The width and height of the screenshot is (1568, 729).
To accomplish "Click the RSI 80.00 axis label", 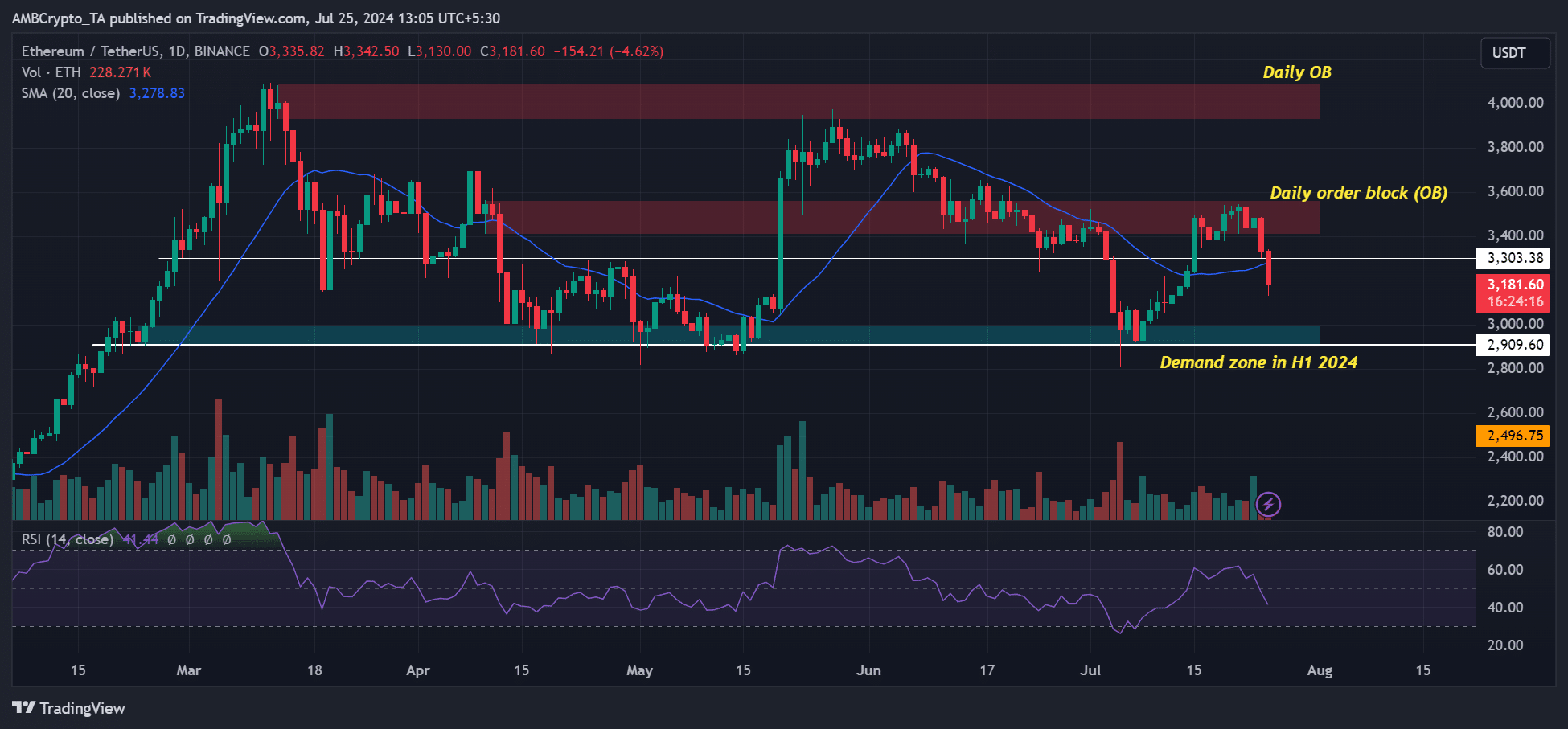I will tap(1505, 532).
